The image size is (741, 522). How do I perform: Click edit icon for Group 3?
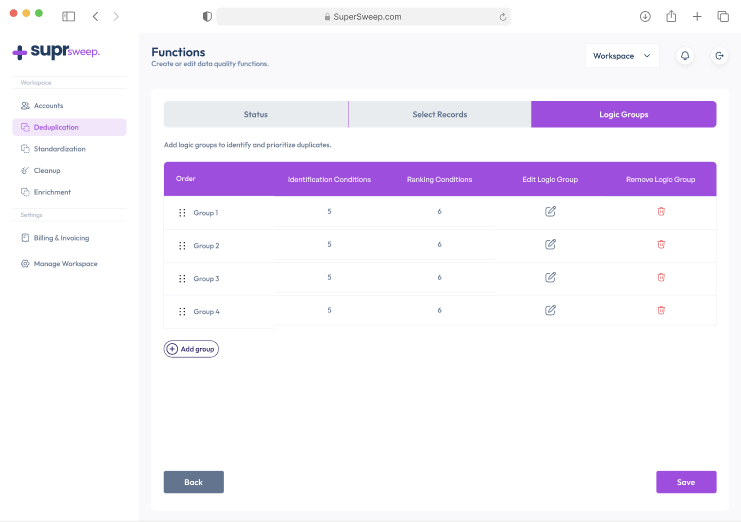coord(550,277)
